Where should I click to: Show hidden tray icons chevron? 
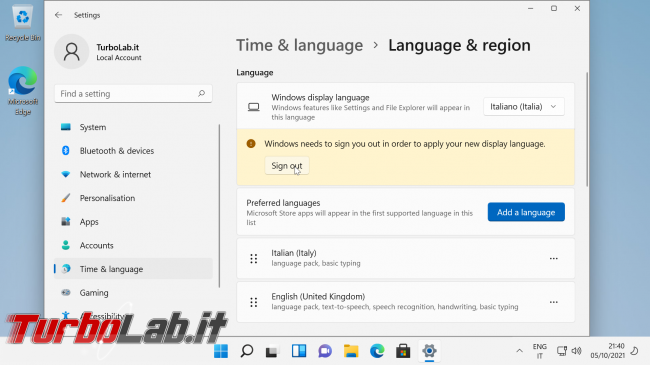coord(519,351)
